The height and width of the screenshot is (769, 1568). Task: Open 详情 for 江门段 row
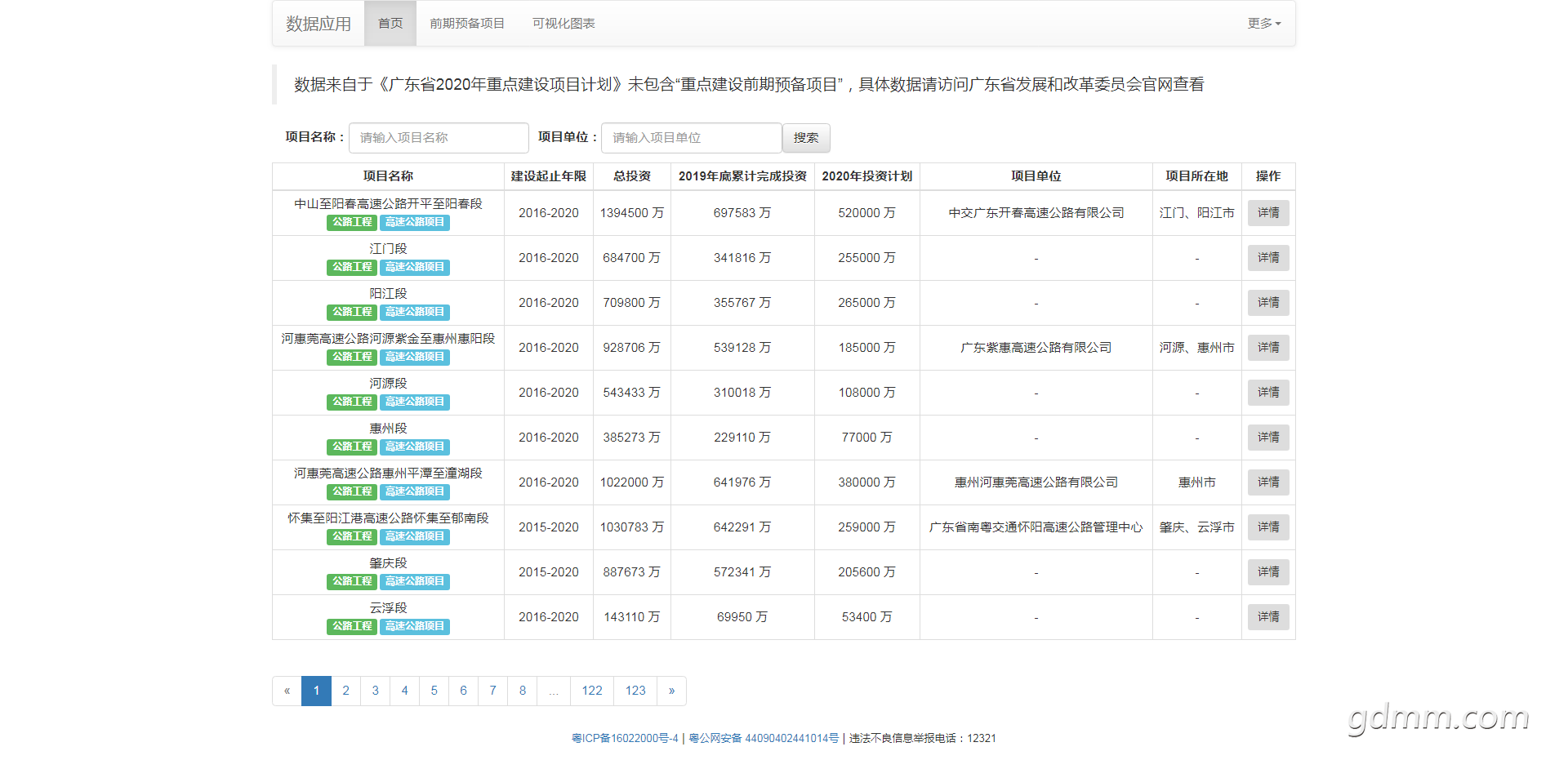tap(1268, 258)
